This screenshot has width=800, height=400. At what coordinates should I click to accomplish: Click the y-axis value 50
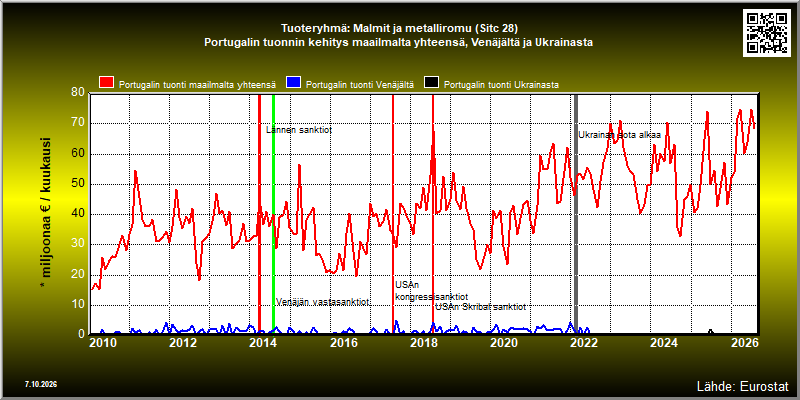click(x=79, y=184)
